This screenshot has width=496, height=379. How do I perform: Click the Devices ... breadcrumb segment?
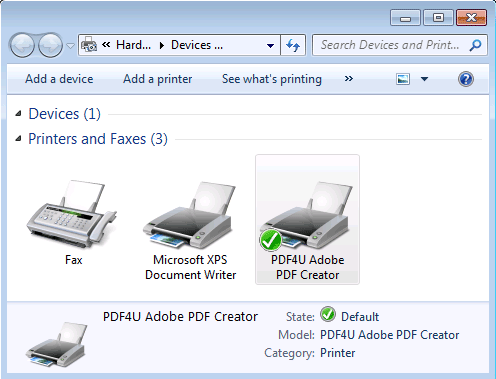(197, 45)
